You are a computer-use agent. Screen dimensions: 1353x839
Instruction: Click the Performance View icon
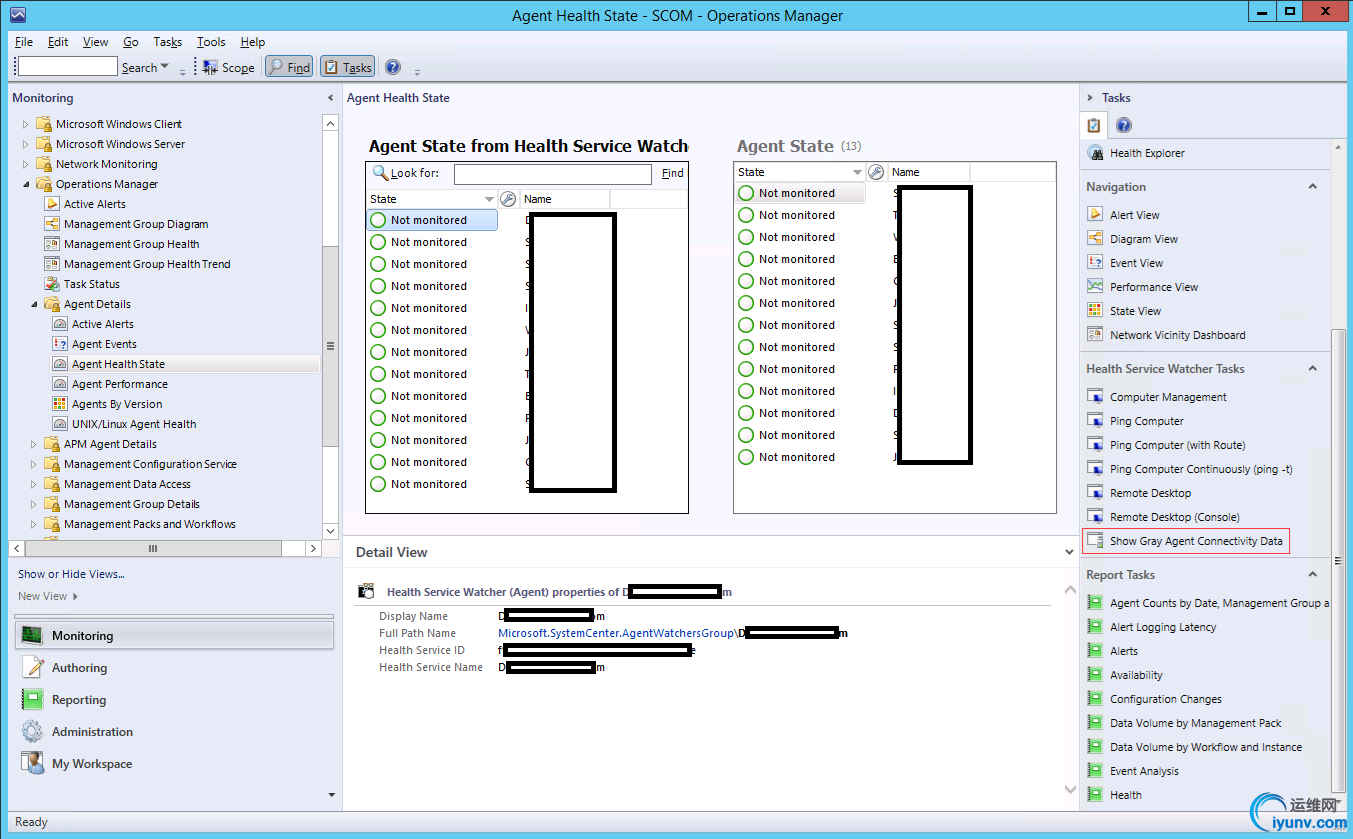[1094, 287]
